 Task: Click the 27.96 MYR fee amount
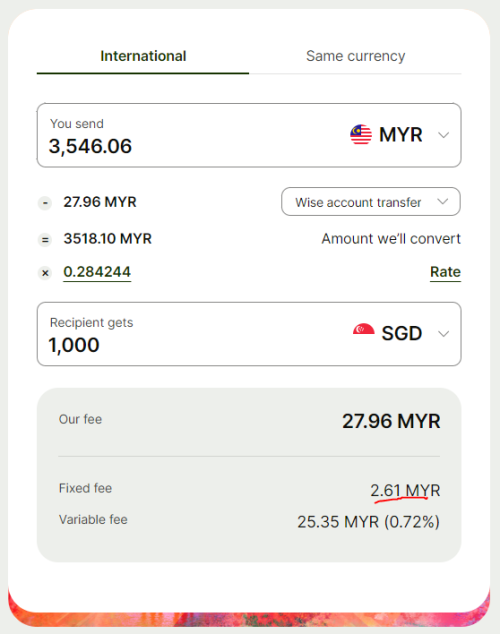tap(100, 202)
